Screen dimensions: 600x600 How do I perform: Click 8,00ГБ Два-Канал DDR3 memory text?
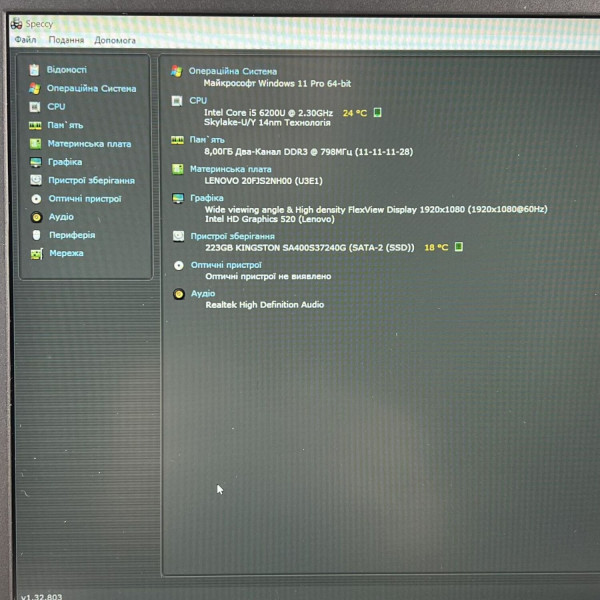tap(309, 152)
